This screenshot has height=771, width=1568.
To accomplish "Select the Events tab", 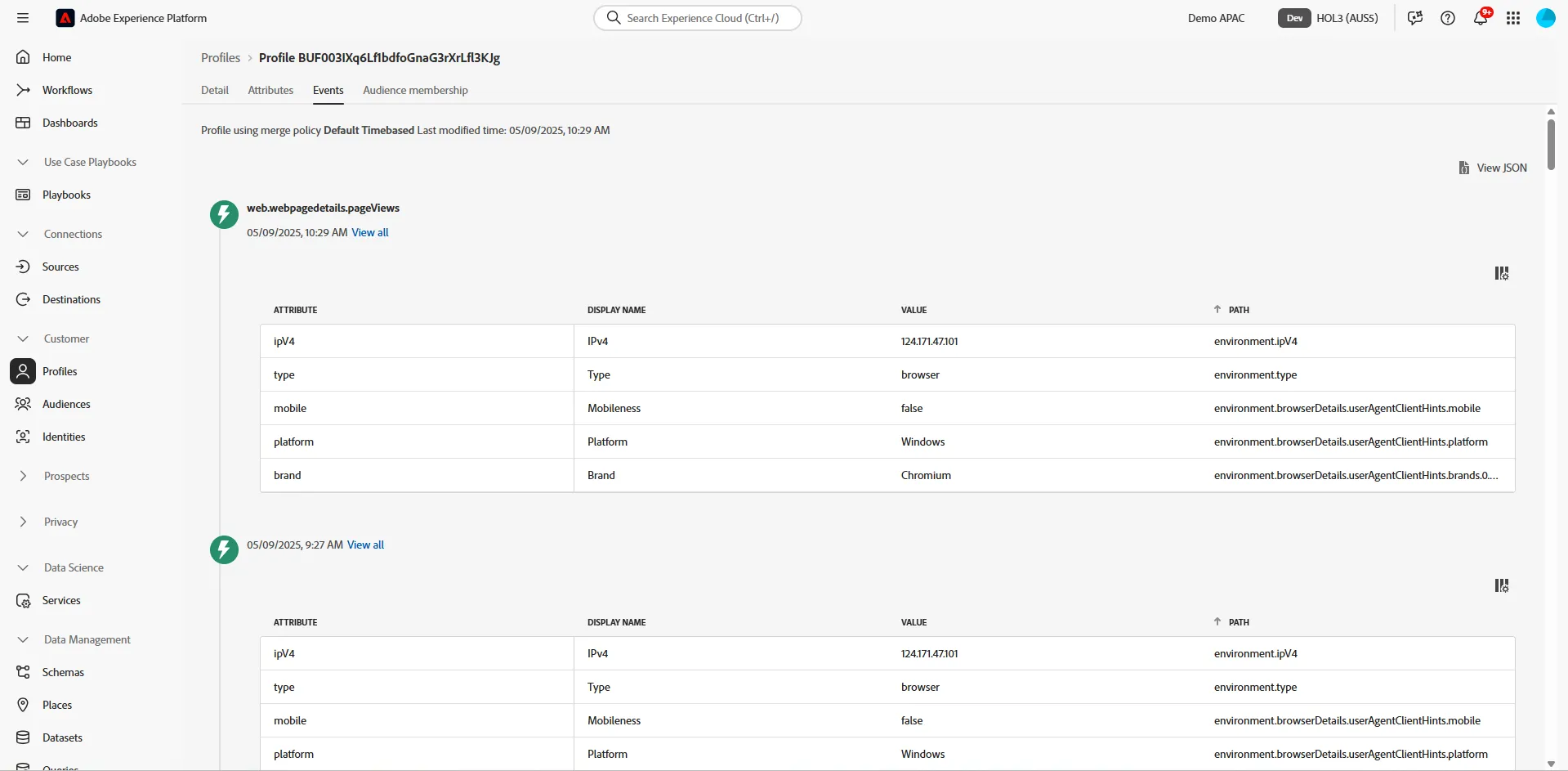I will [328, 90].
